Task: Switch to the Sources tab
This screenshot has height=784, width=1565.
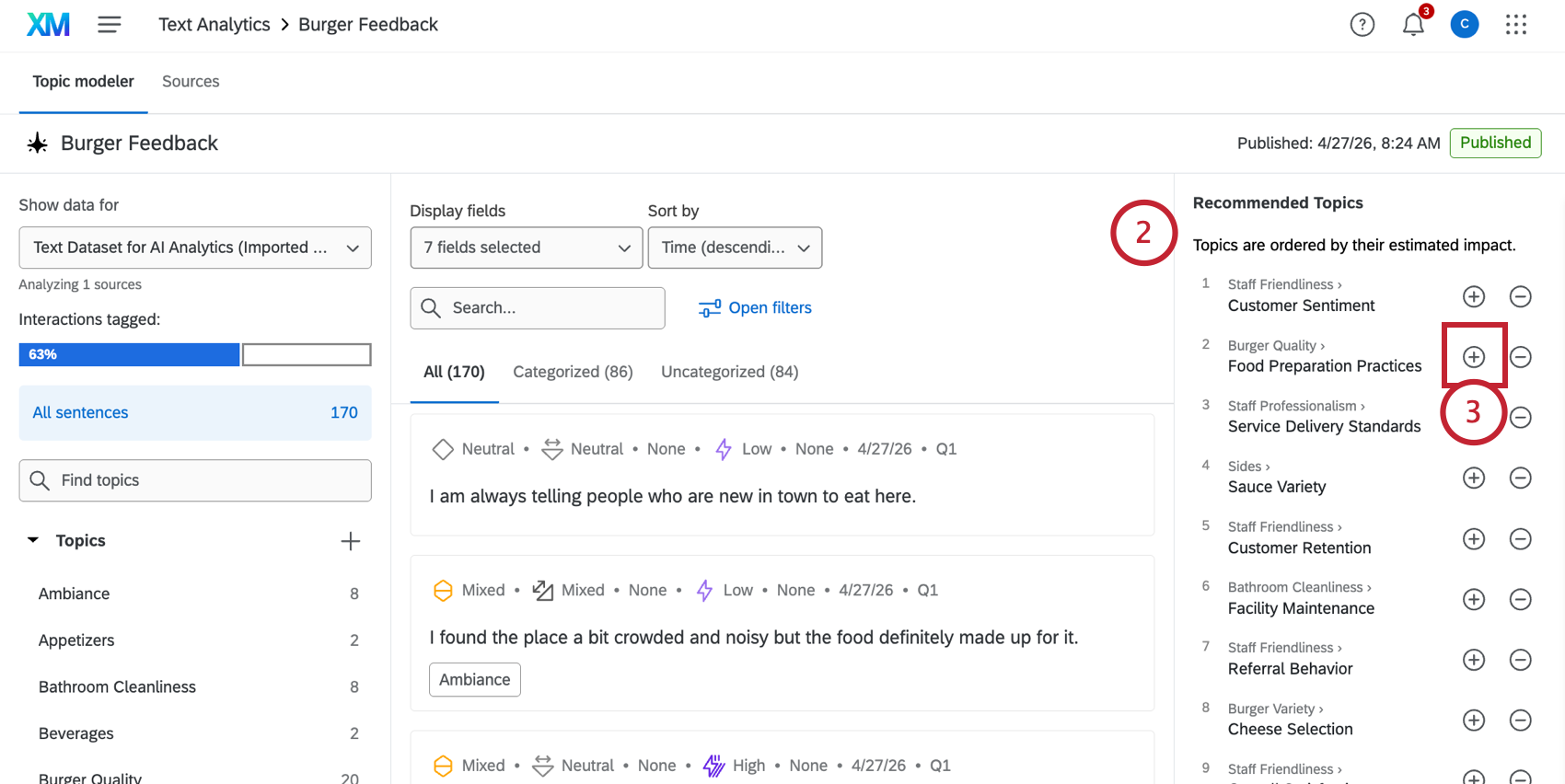Action: coord(191,82)
